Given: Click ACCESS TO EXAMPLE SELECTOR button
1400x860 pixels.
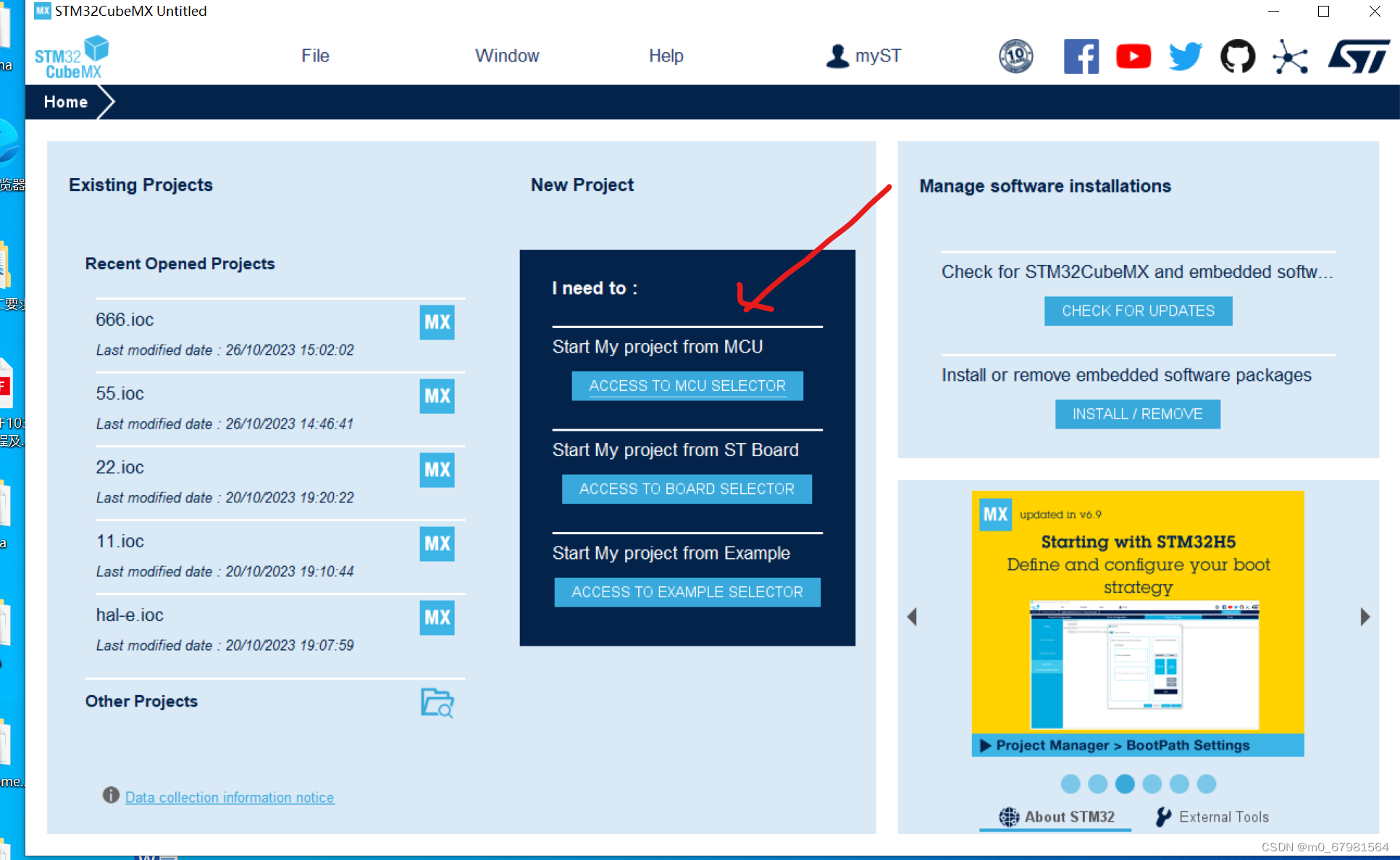Looking at the screenshot, I should point(687,592).
